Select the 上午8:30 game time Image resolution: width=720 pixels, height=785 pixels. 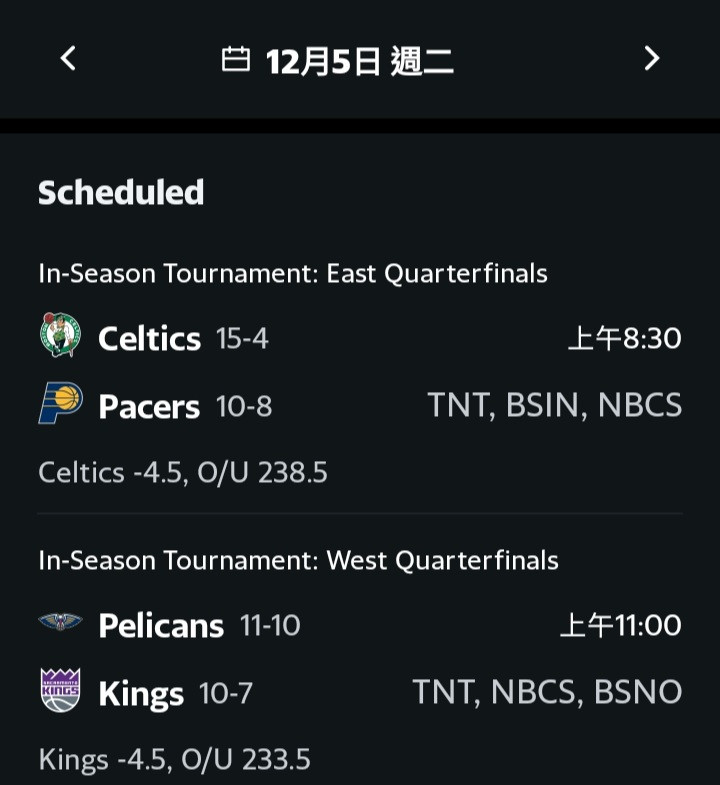point(625,338)
